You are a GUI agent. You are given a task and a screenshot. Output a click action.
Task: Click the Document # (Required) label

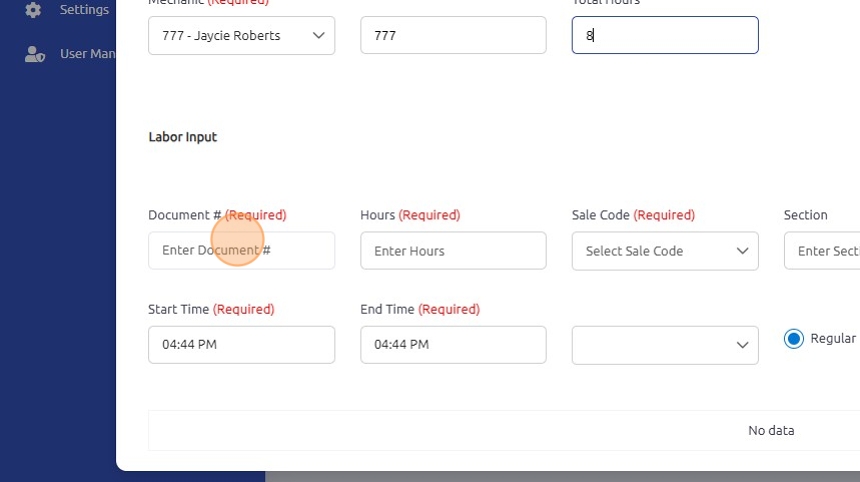pos(217,215)
